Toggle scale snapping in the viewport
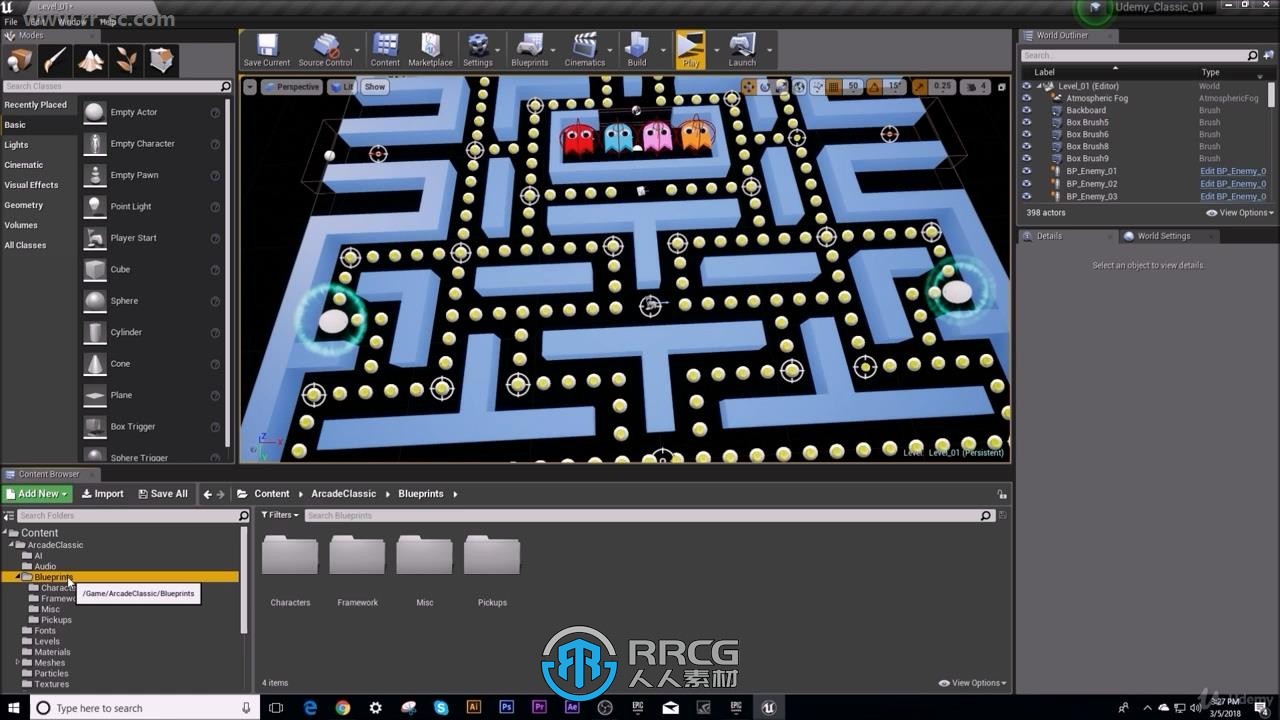 [x=920, y=87]
